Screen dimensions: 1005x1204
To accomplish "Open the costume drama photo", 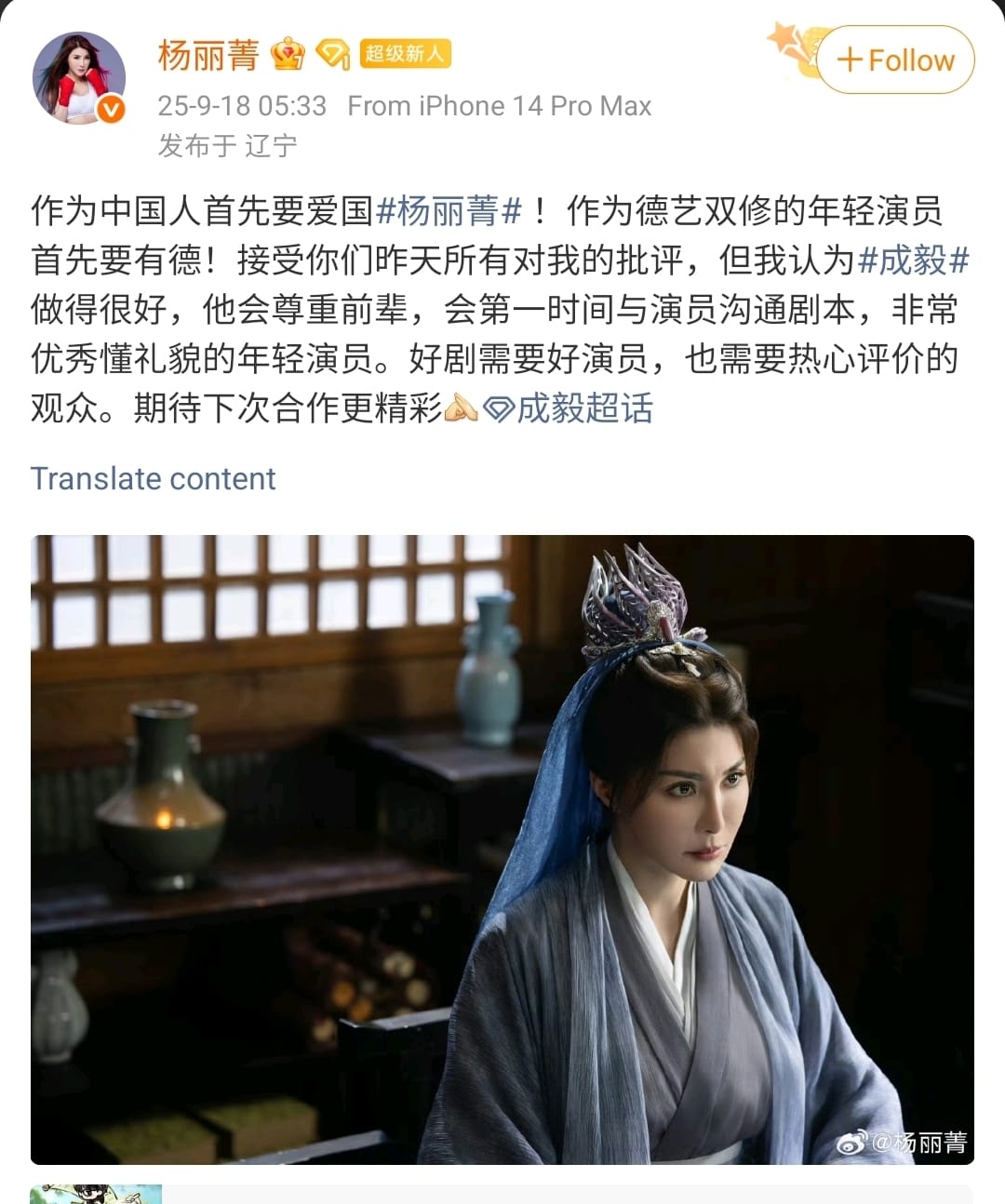I will [x=502, y=849].
